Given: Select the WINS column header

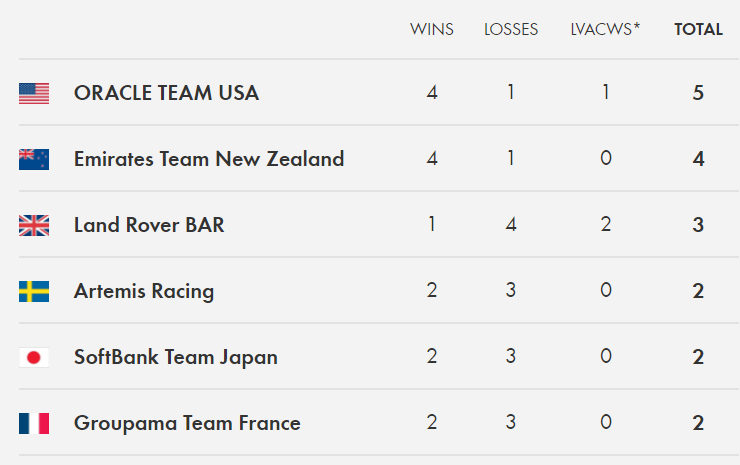Looking at the screenshot, I should click(432, 29).
